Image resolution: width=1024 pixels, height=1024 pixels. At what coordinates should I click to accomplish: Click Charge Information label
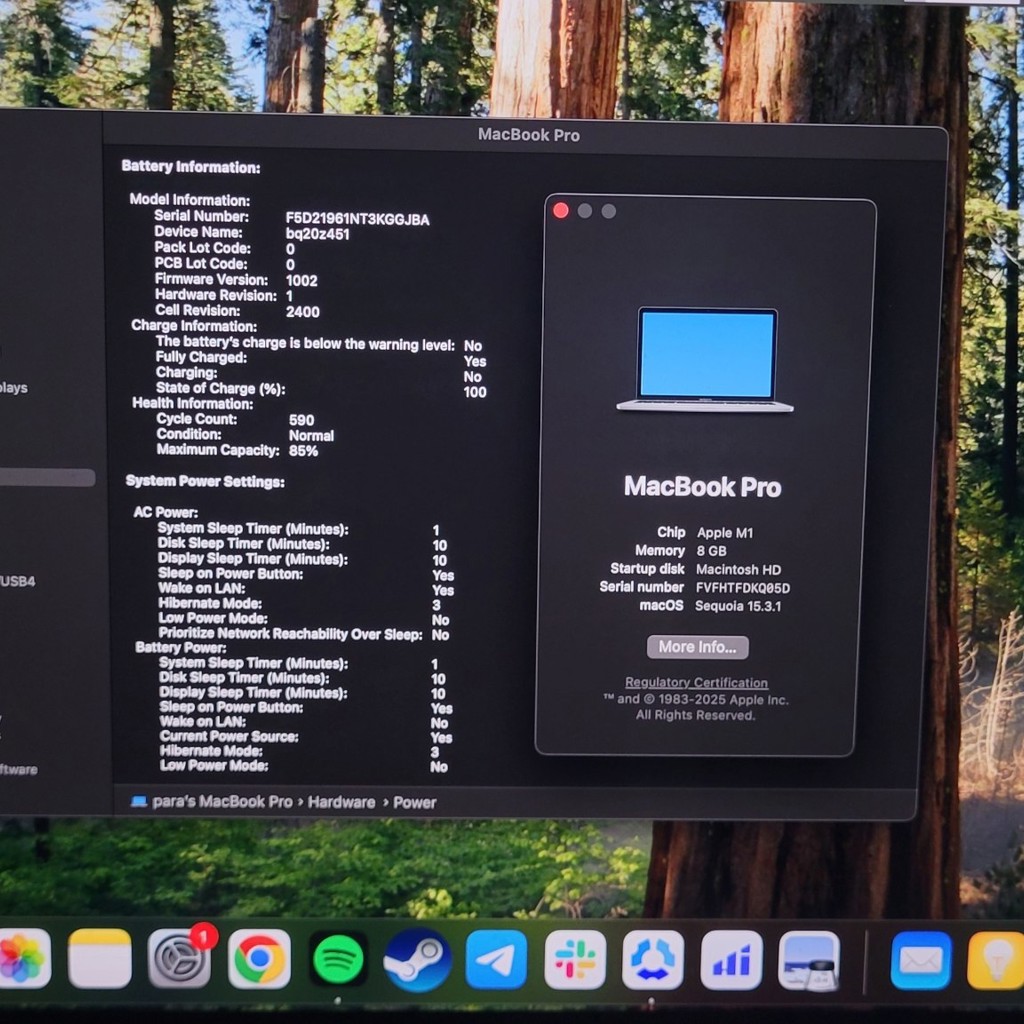pos(194,326)
